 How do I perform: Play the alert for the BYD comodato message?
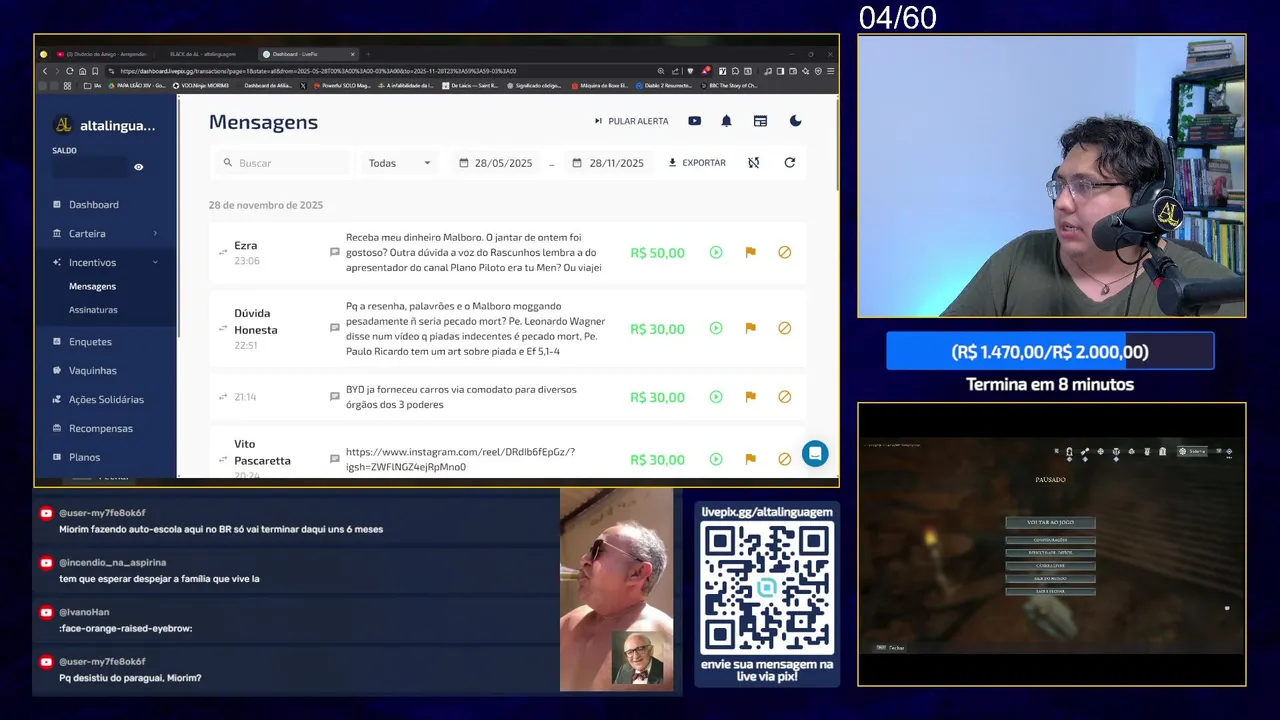(716, 397)
